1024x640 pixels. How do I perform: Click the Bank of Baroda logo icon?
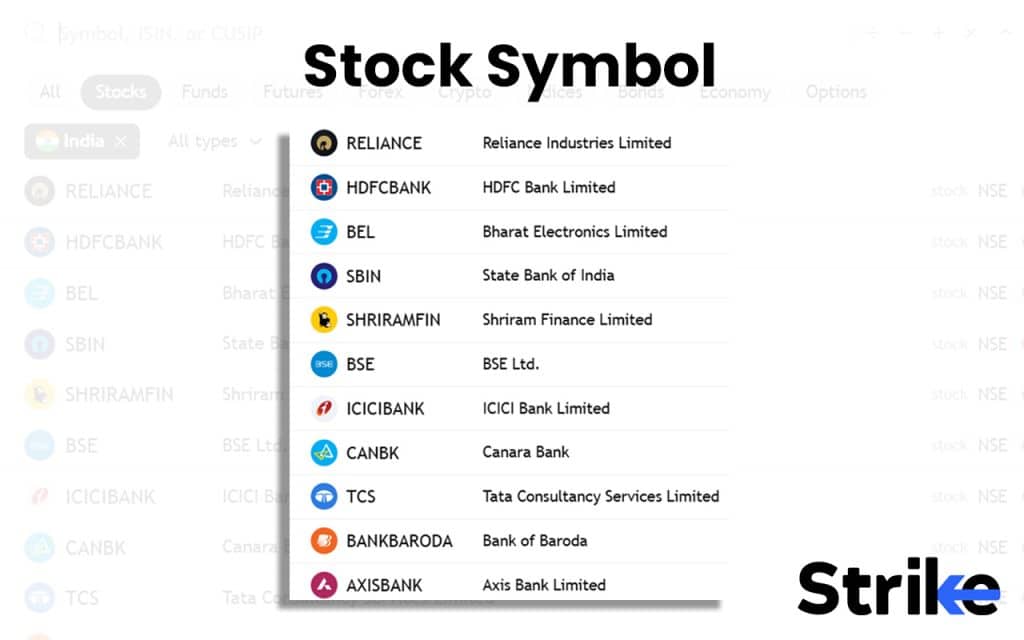(x=324, y=540)
